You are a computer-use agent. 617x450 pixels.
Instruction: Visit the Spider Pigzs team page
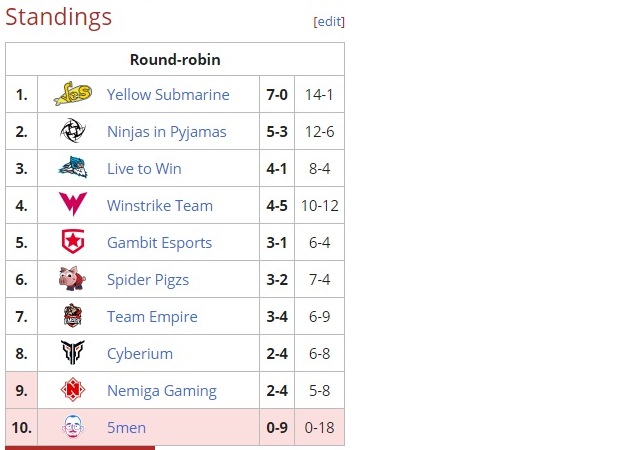pyautogui.click(x=148, y=280)
